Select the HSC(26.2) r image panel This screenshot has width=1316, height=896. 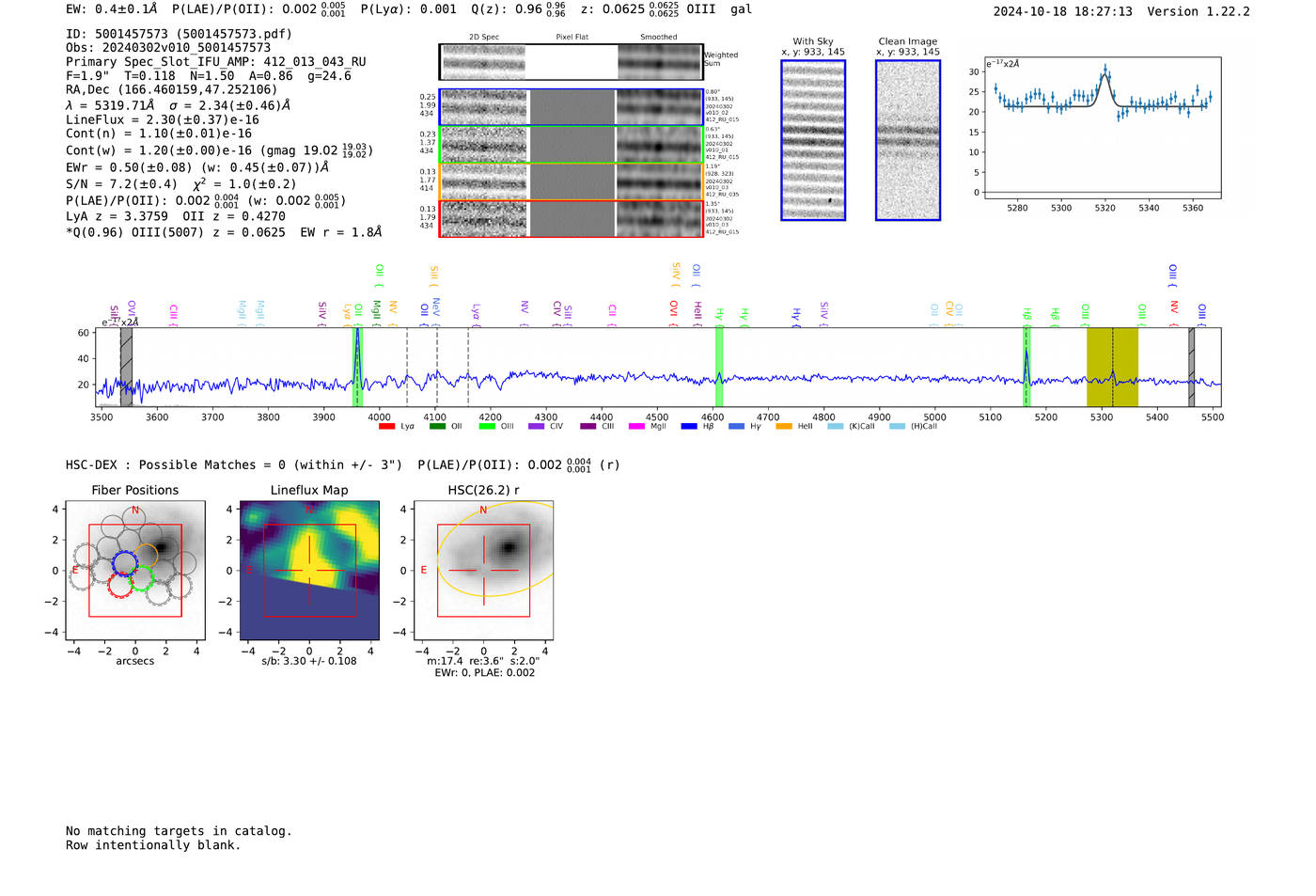pos(483,570)
